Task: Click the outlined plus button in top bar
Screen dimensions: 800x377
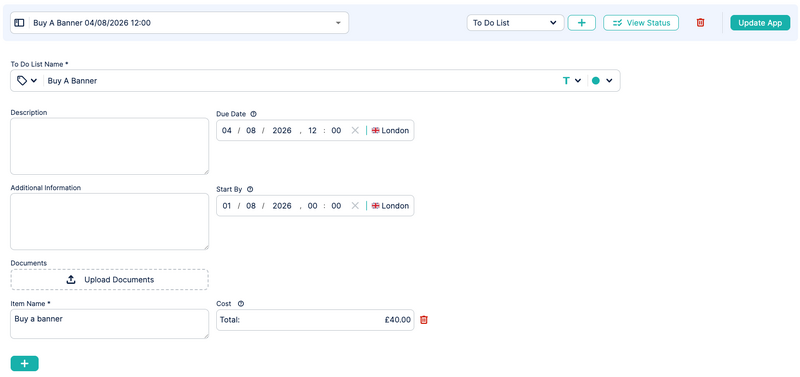Action: [x=582, y=23]
